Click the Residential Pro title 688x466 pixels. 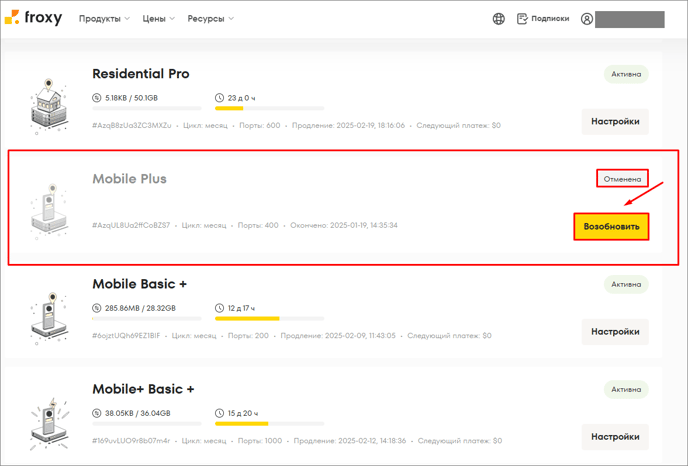coord(141,74)
